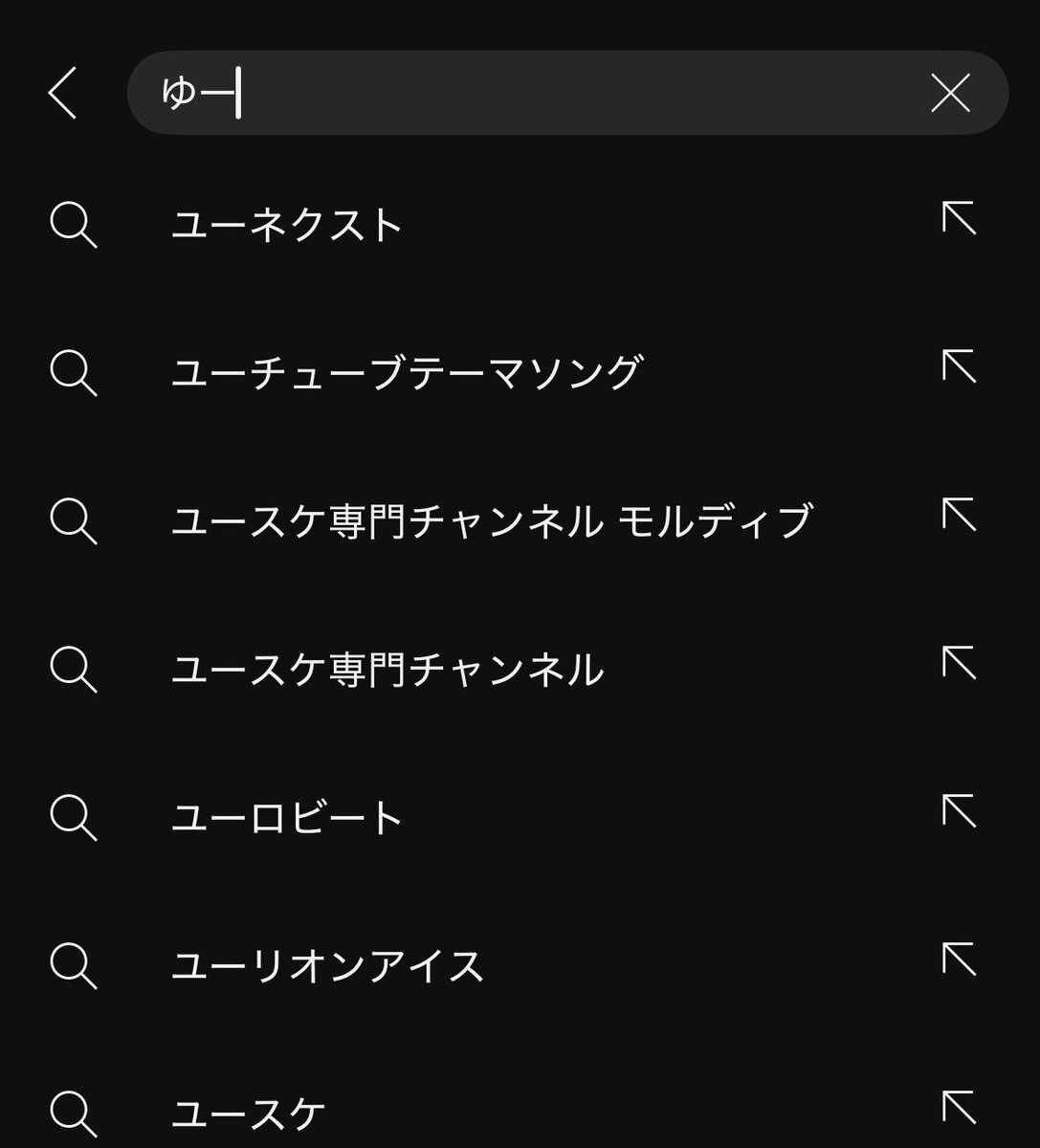The height and width of the screenshot is (1148, 1040).
Task: Tap the magnifier icon beside ユーロビート
Action: (74, 817)
